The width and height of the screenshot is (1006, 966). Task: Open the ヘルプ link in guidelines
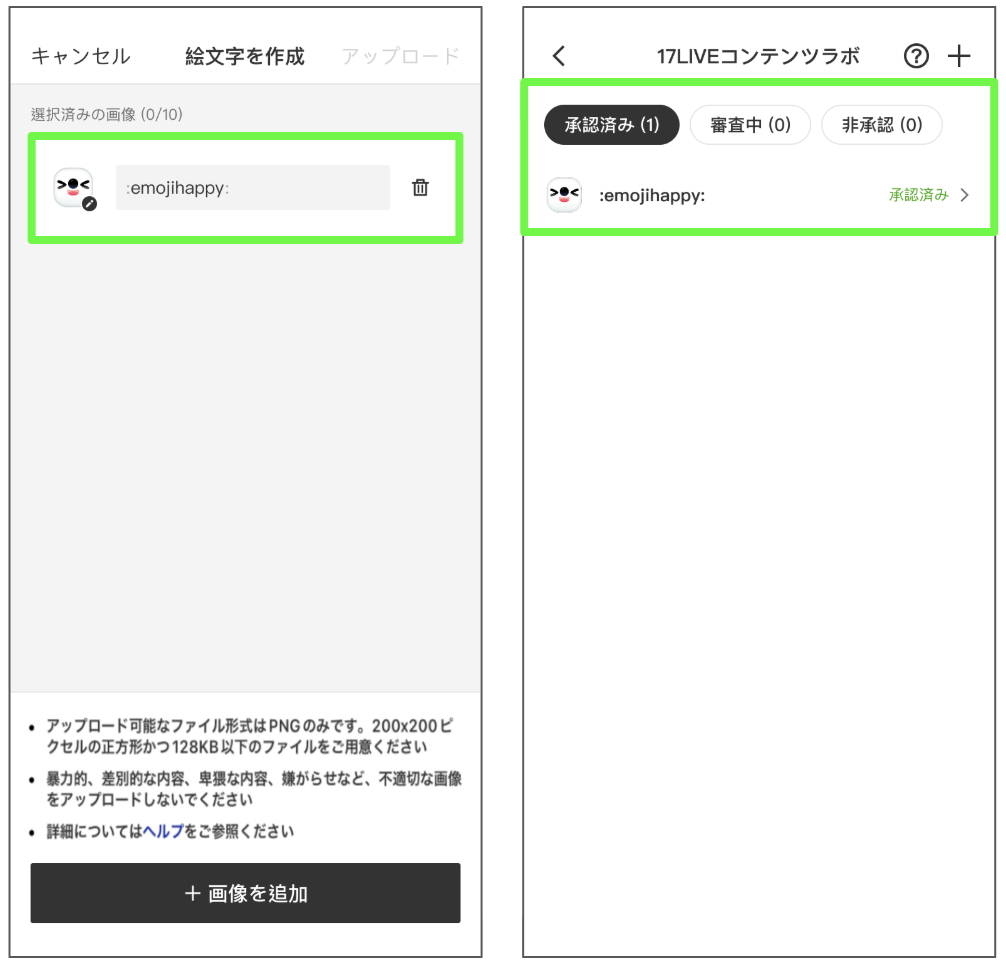click(x=163, y=831)
